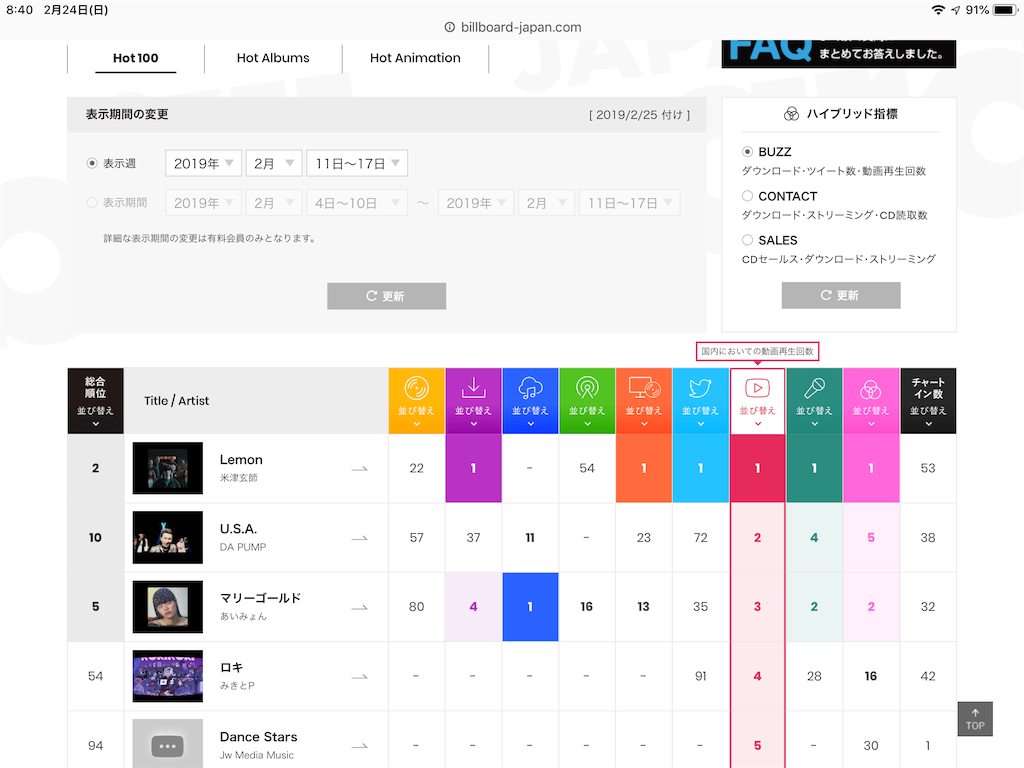Open the マリーゴールド song title
This screenshot has height=768, width=1024.
[x=261, y=598]
